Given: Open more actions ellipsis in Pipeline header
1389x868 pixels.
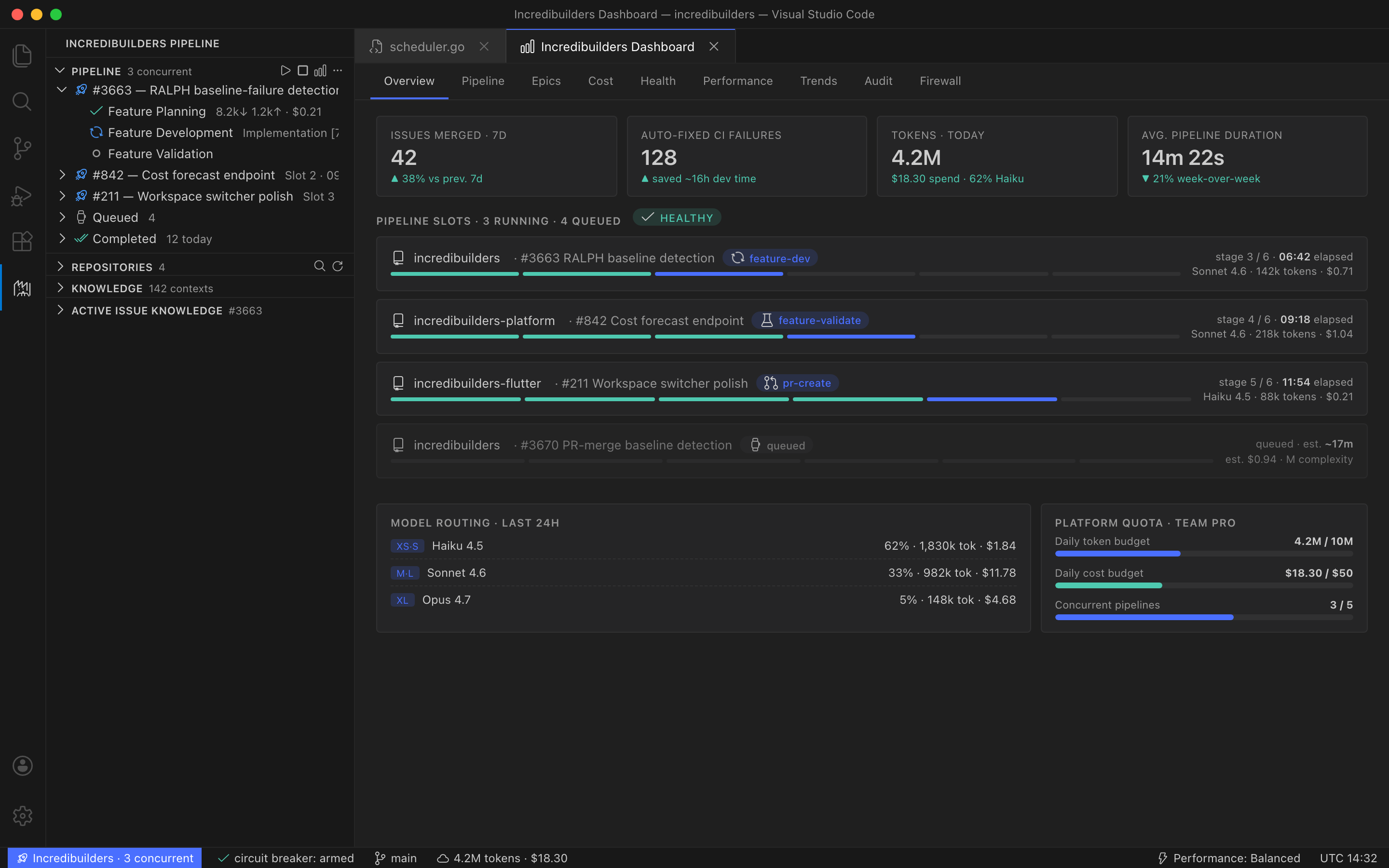Looking at the screenshot, I should [338, 70].
